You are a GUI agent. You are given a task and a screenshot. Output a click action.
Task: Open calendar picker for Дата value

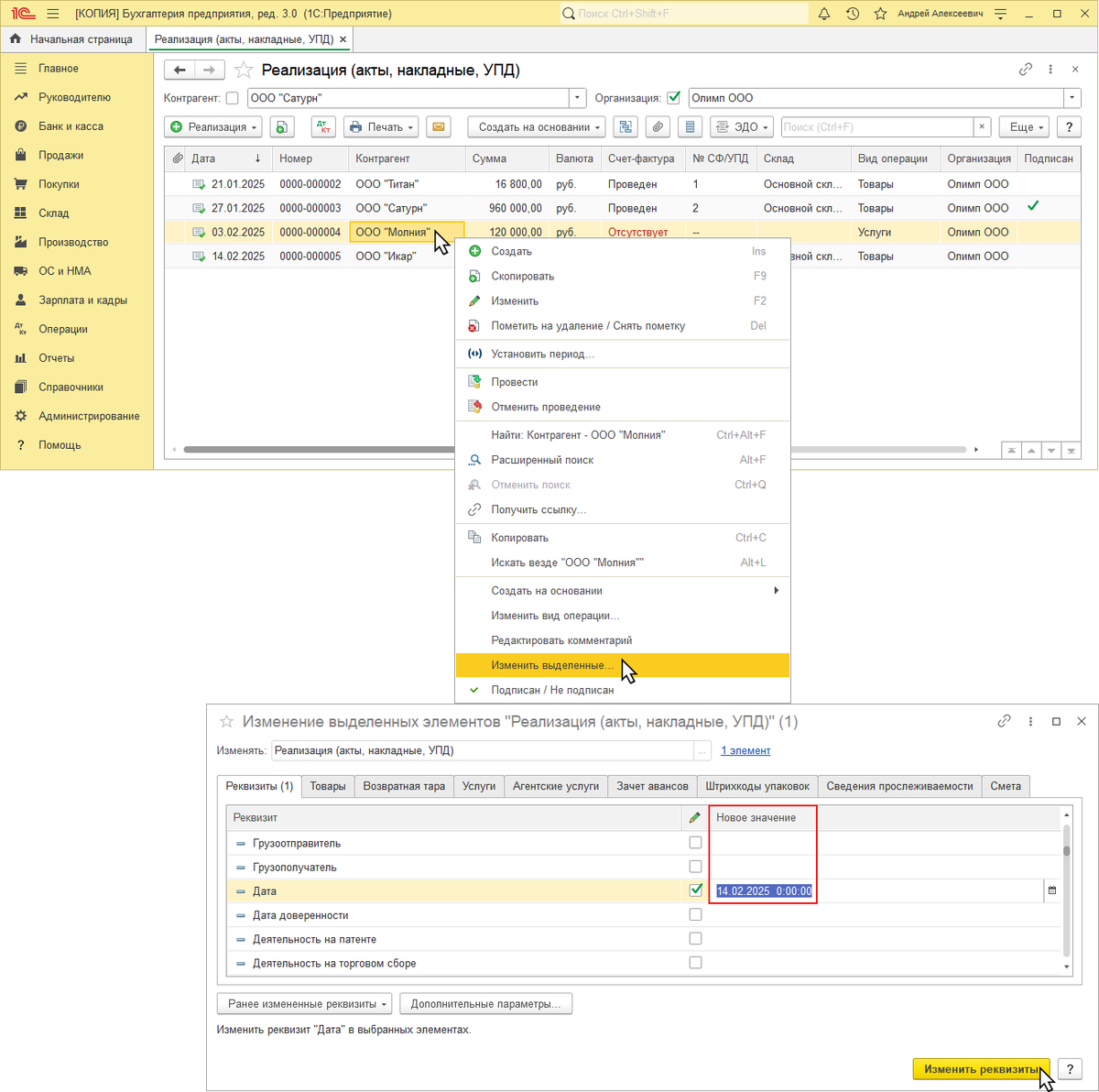point(1052,890)
